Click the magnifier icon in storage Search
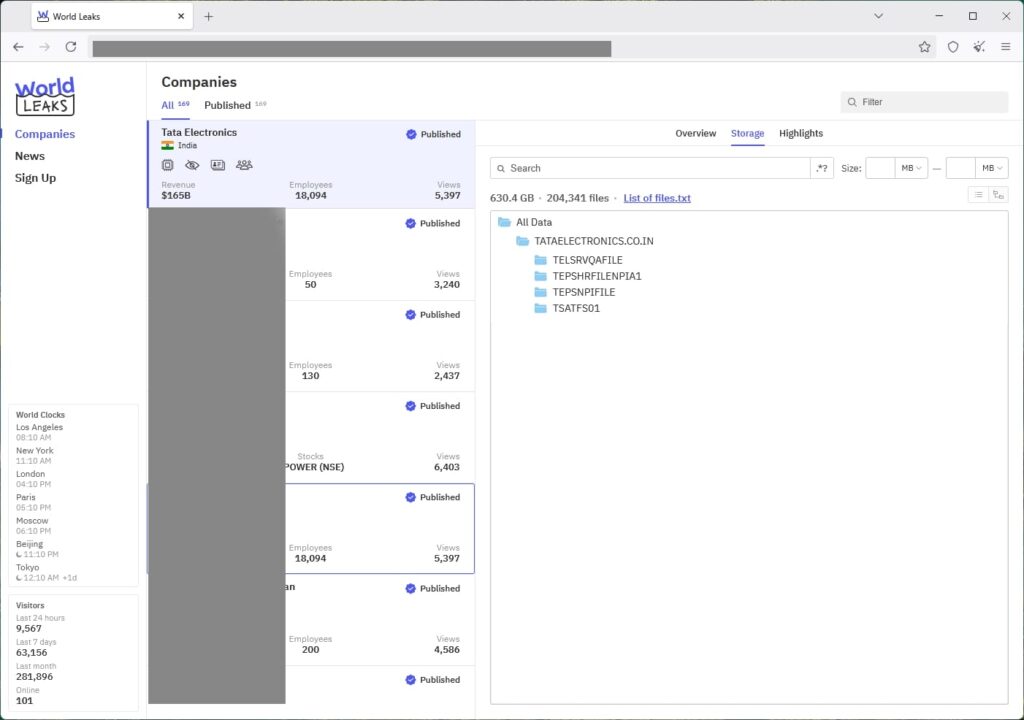 point(501,169)
